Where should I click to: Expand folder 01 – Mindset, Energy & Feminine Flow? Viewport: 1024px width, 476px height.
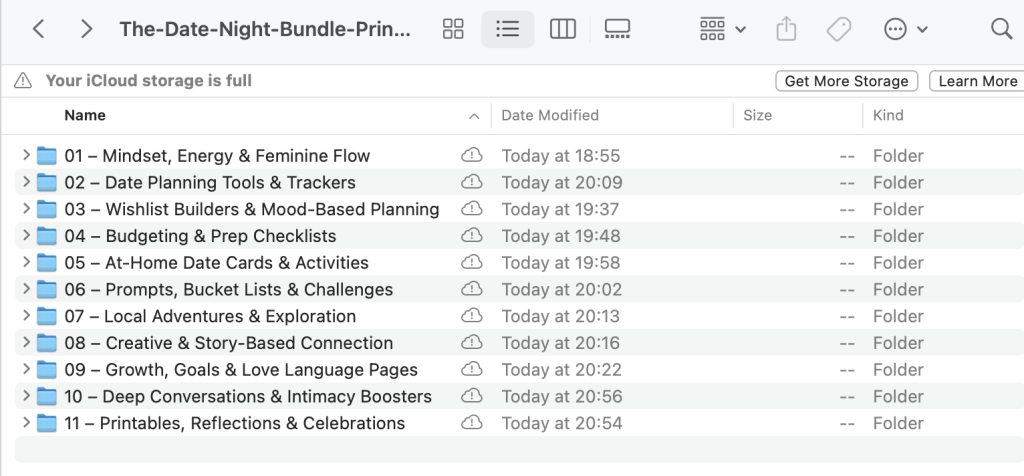[x=26, y=156]
